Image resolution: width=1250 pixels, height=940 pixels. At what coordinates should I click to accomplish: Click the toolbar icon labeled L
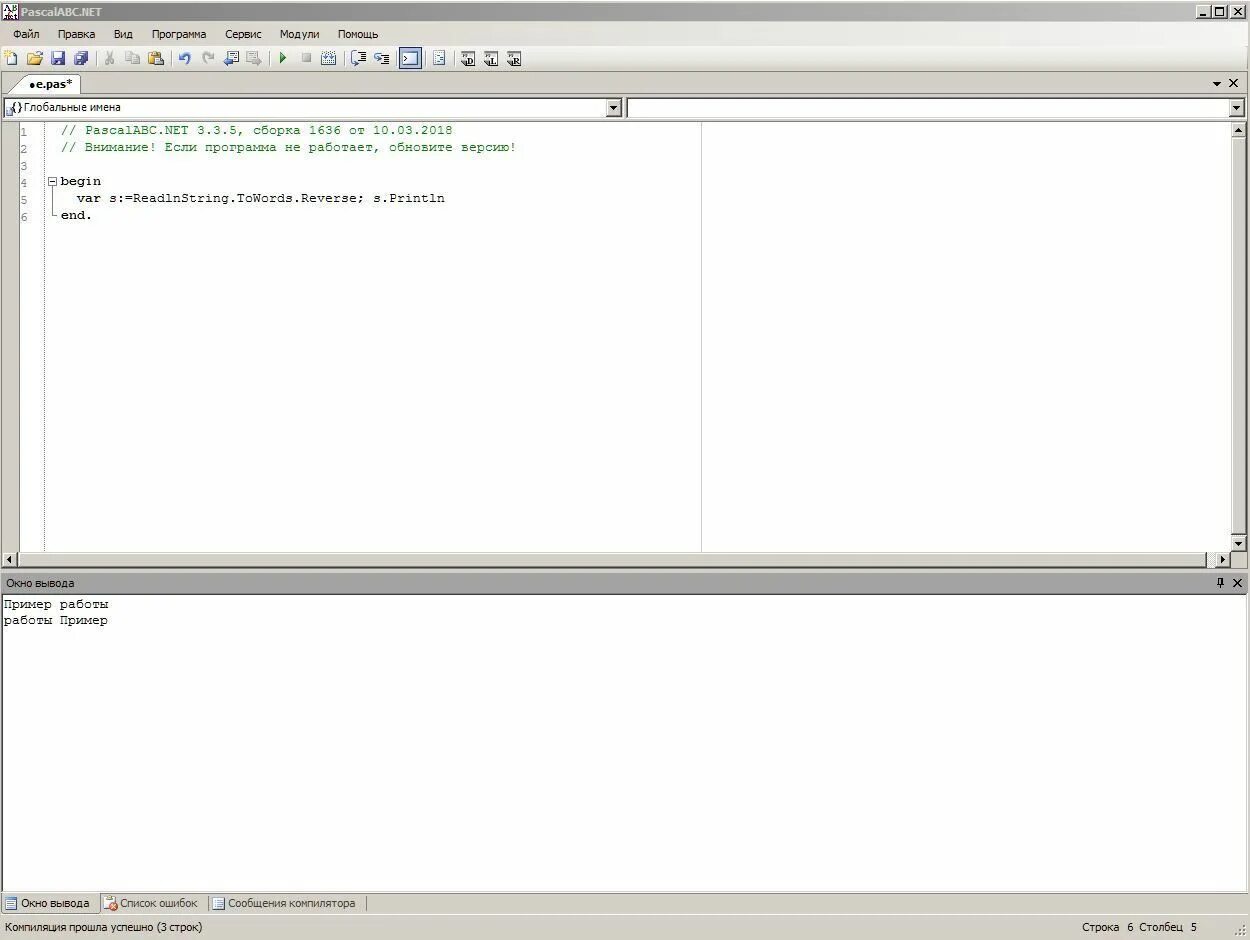pyautogui.click(x=490, y=59)
